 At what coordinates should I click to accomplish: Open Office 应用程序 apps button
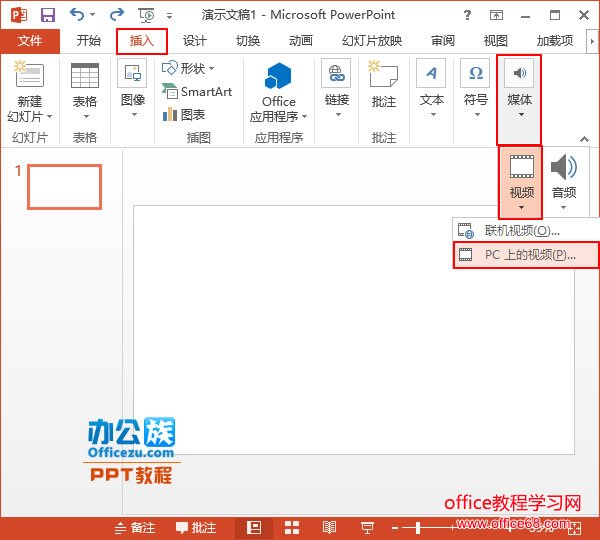tap(279, 92)
